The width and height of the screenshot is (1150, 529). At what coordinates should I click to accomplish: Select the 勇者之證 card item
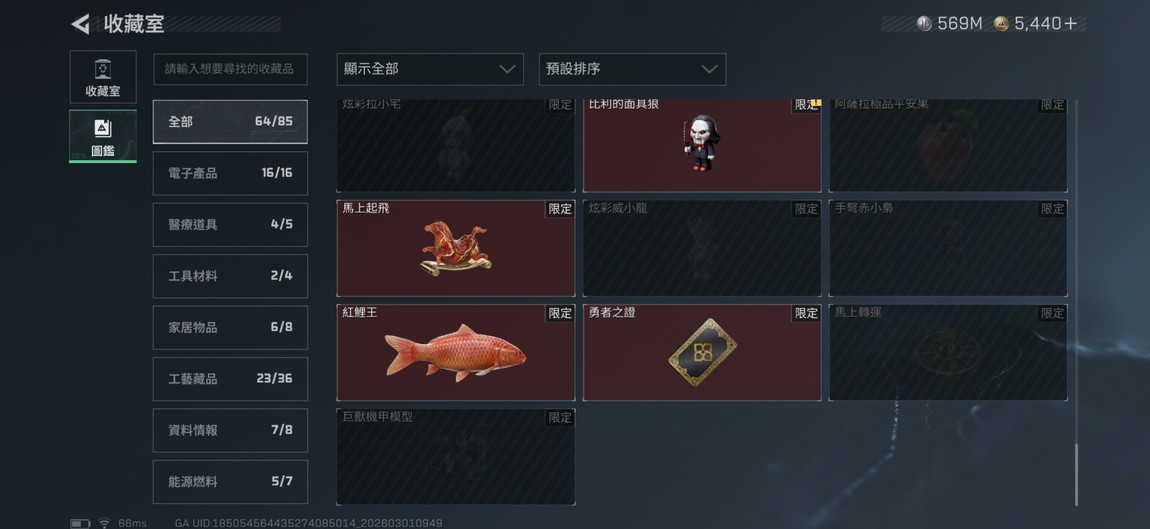(x=702, y=353)
